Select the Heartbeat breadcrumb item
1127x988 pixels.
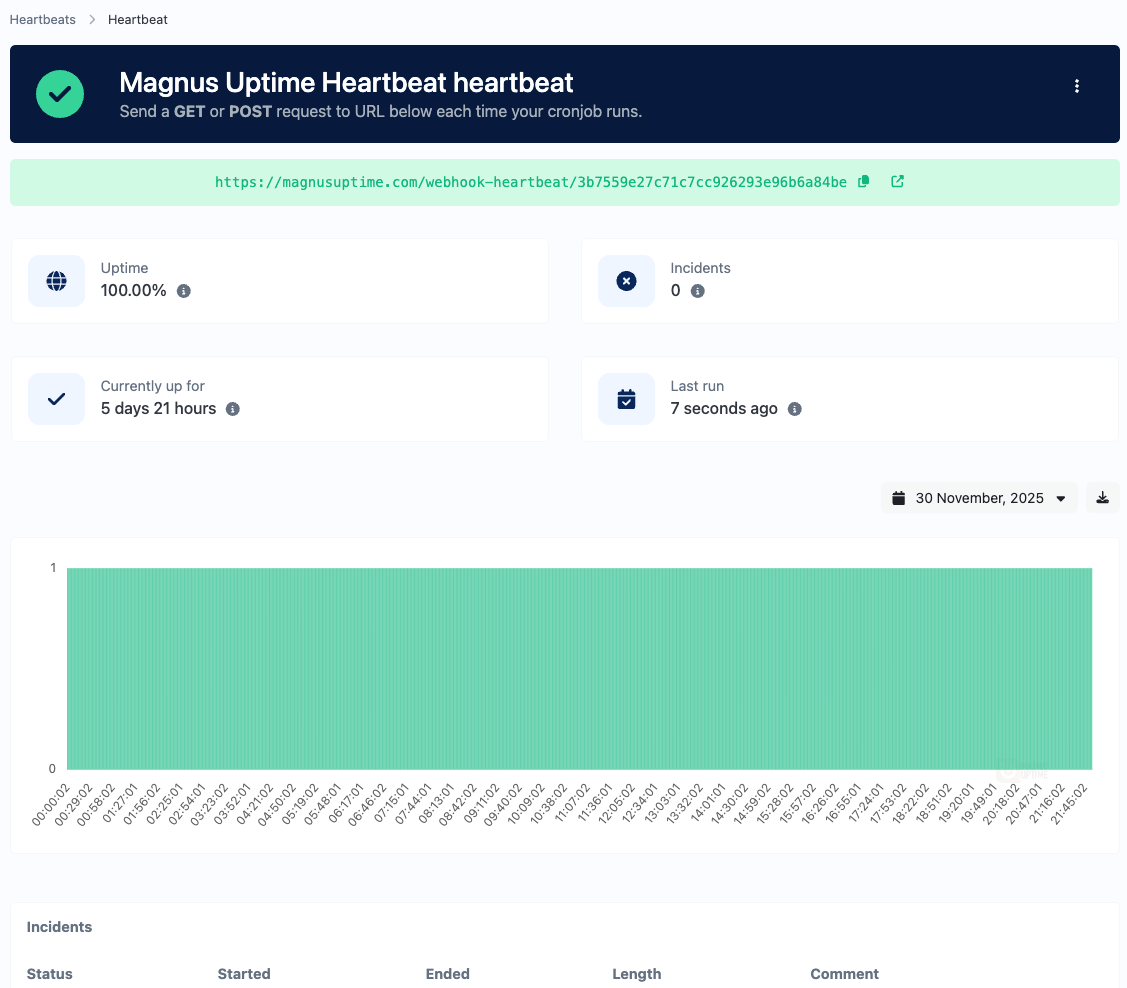[x=137, y=19]
